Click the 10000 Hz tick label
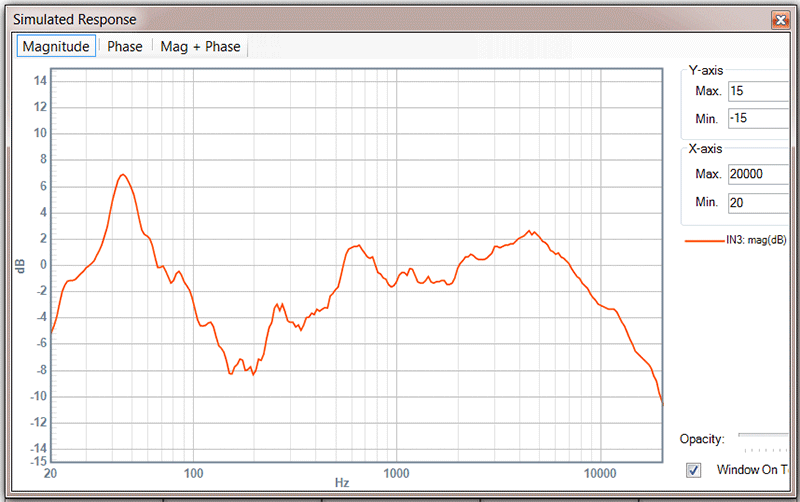Image resolution: width=800 pixels, height=502 pixels. tap(600, 471)
